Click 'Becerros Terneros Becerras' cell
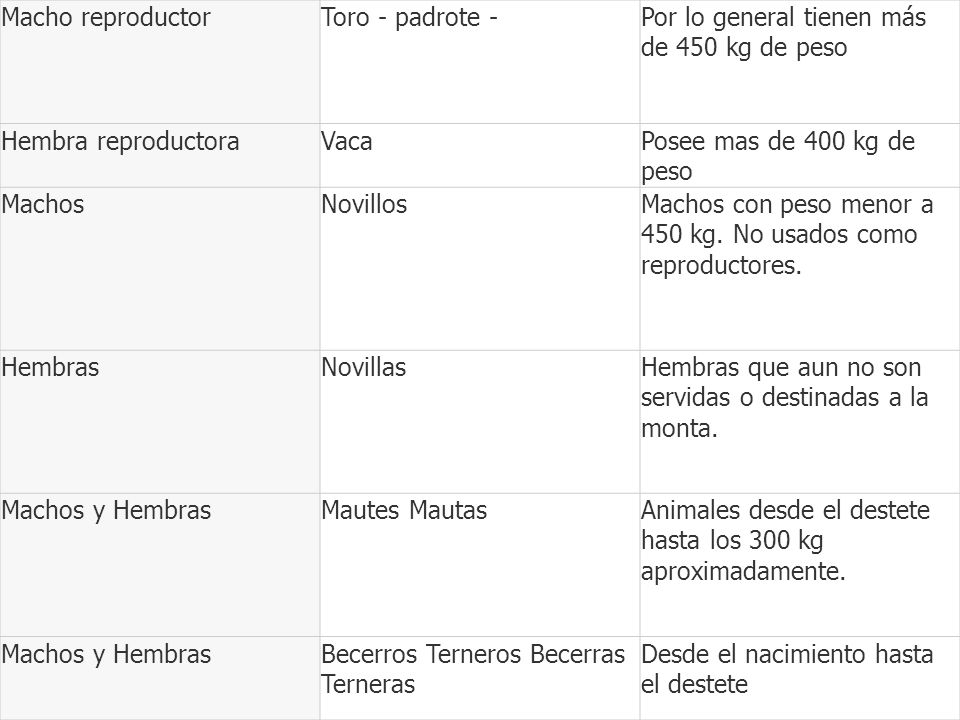 (x=479, y=678)
